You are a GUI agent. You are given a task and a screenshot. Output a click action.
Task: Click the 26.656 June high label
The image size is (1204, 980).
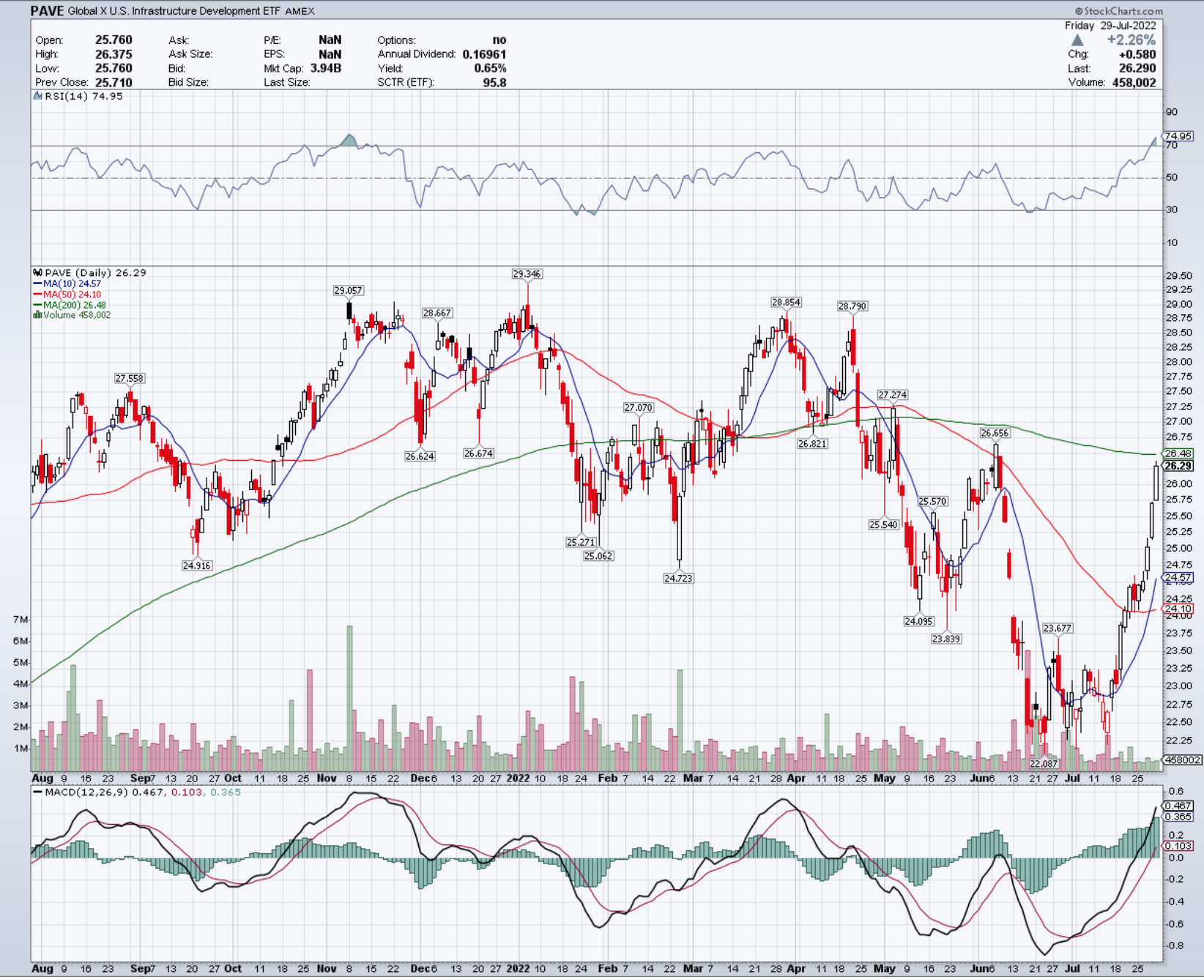point(995,433)
